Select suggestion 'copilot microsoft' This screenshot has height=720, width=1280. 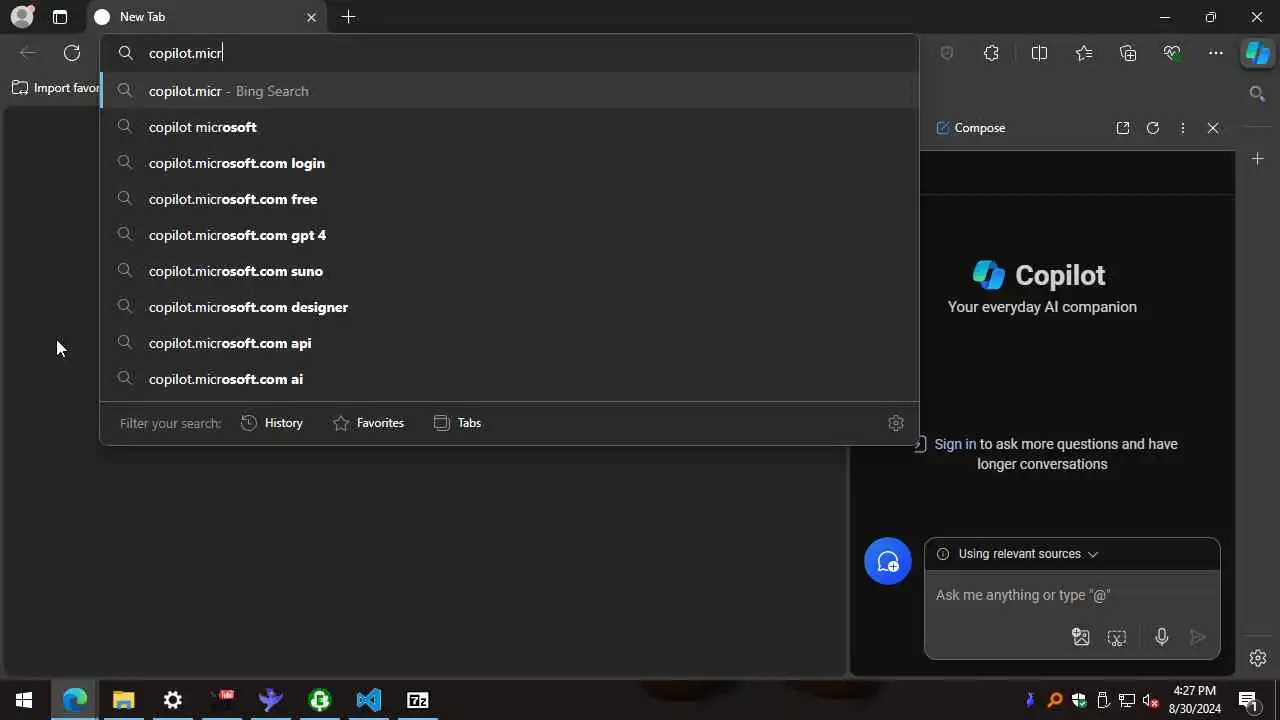(x=509, y=127)
